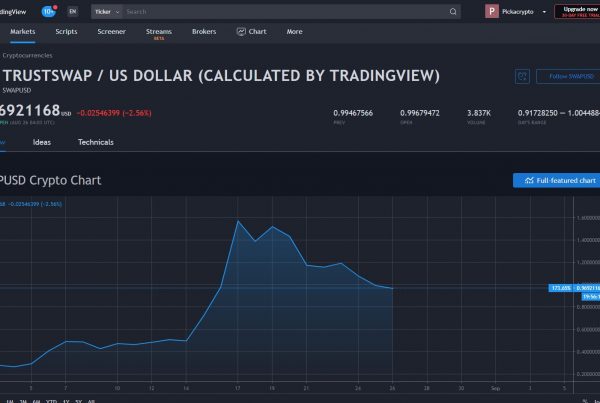The image size is (600, 403).
Task: Click the pink P user avatar
Action: pos(492,11)
